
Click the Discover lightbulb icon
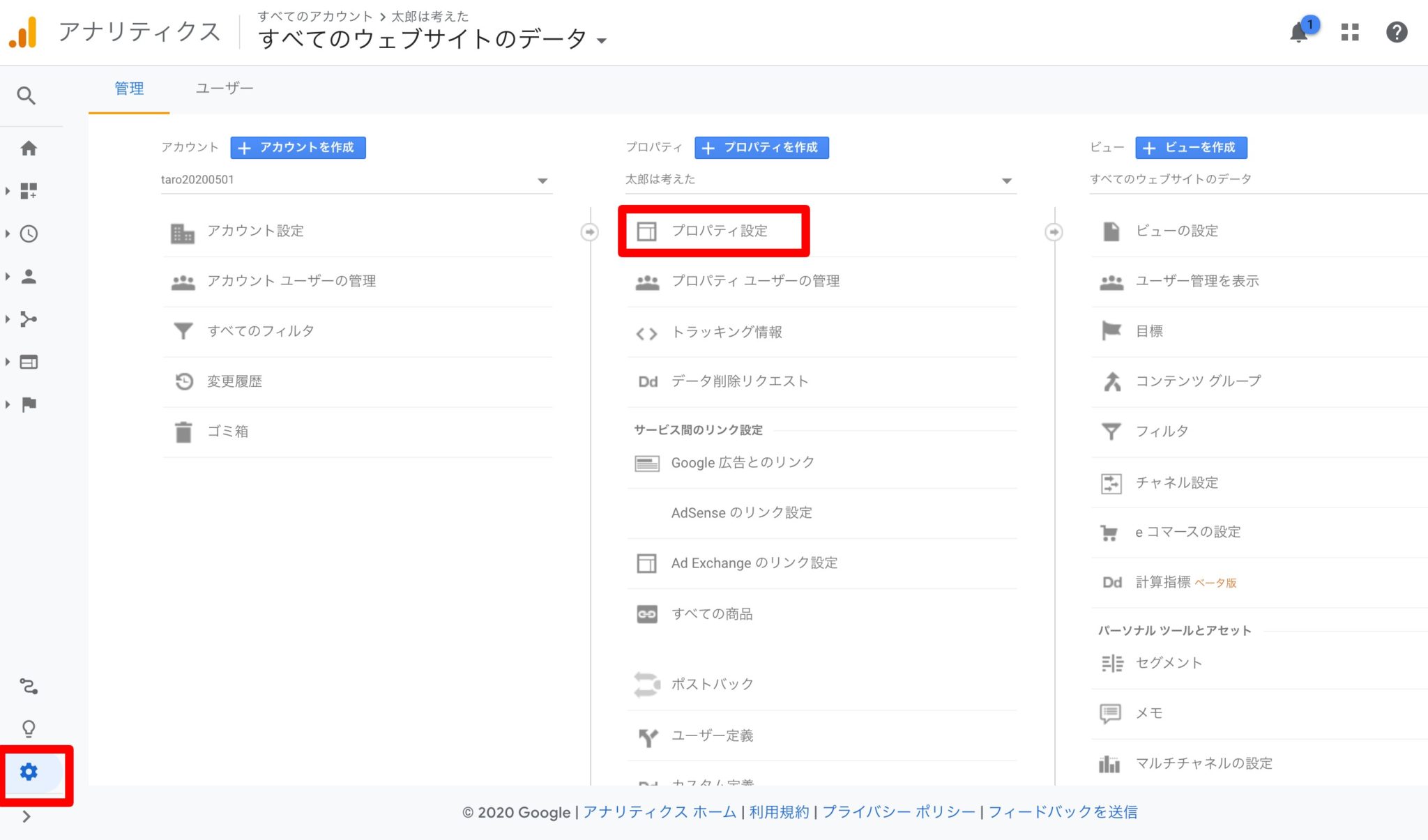[x=29, y=728]
